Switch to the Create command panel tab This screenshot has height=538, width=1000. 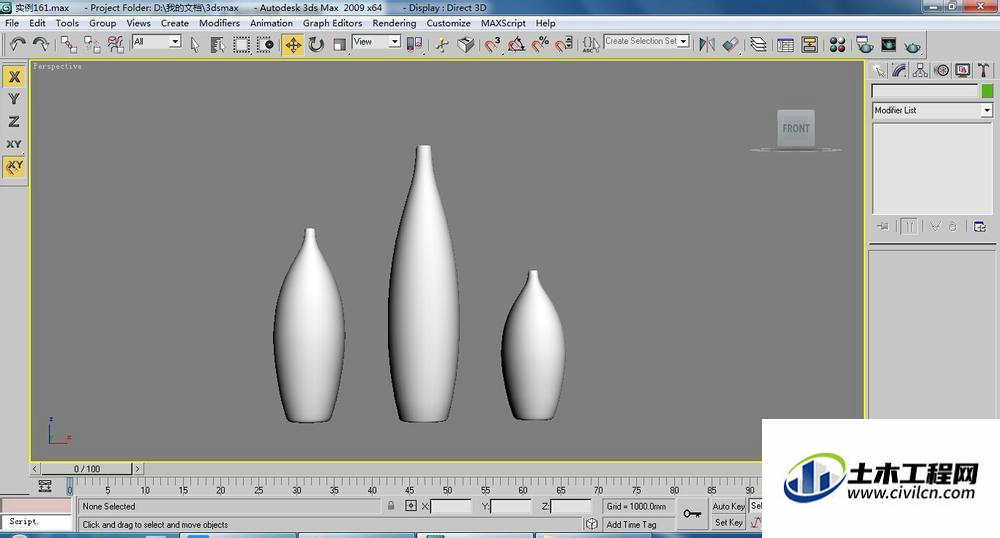coord(879,70)
